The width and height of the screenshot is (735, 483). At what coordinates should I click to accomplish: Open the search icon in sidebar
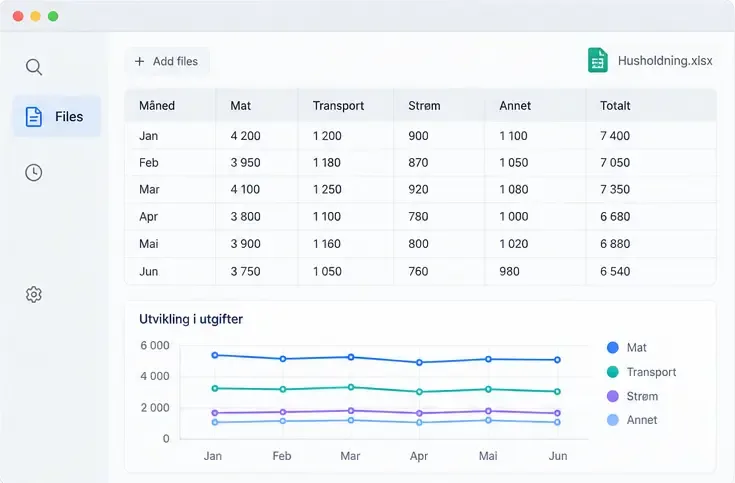pos(34,67)
